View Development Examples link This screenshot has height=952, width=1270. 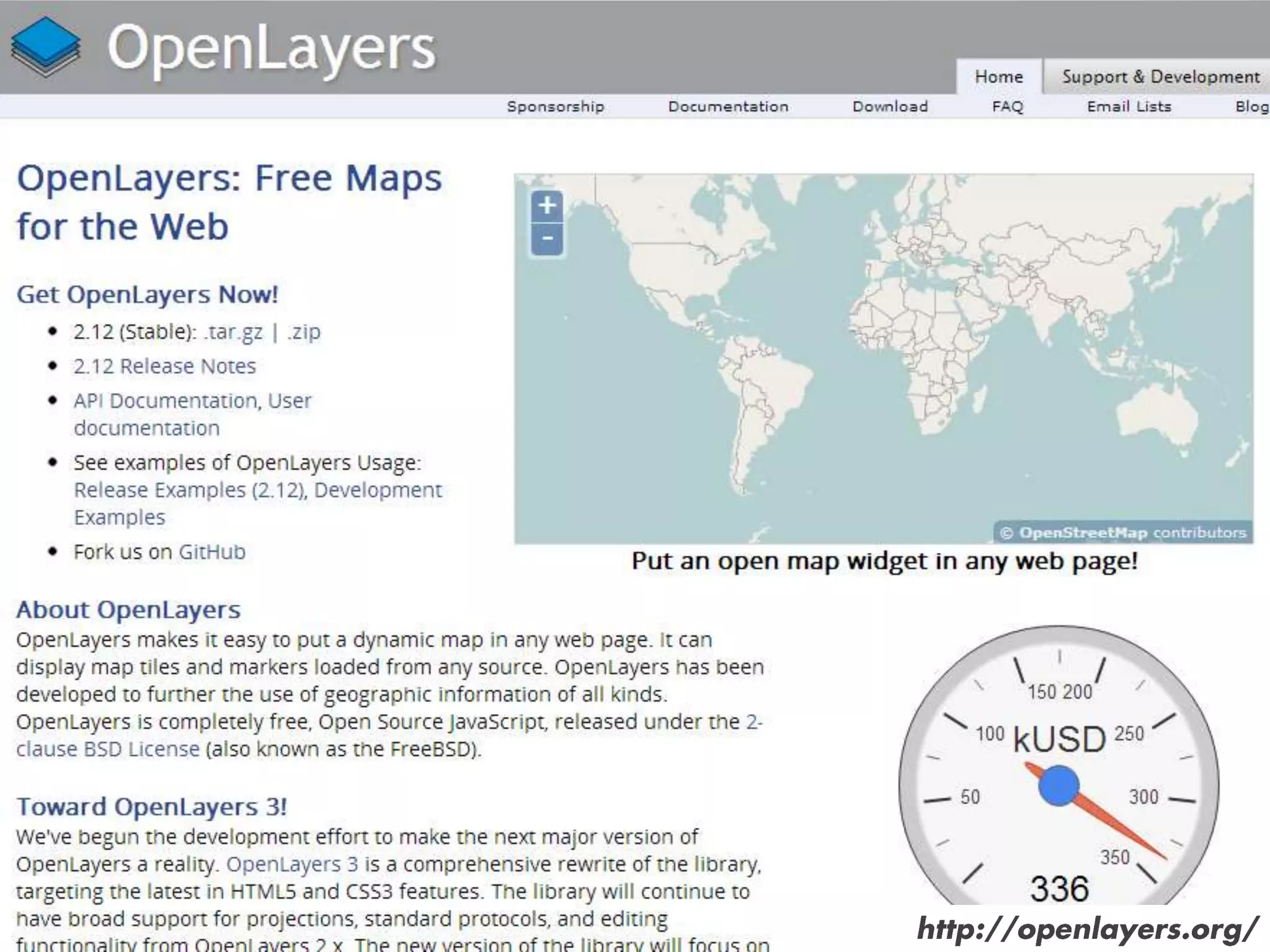(258, 503)
